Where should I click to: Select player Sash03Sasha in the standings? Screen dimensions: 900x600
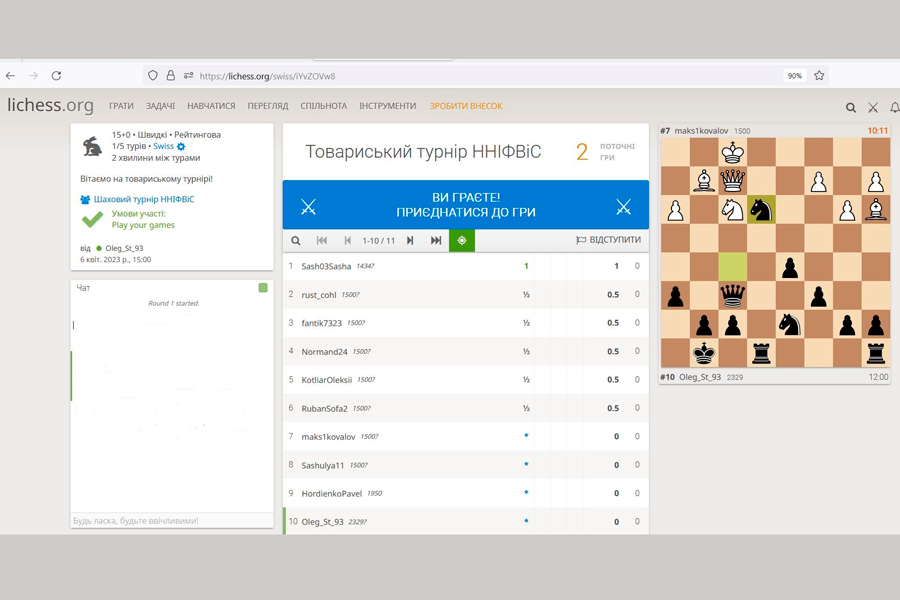click(326, 266)
